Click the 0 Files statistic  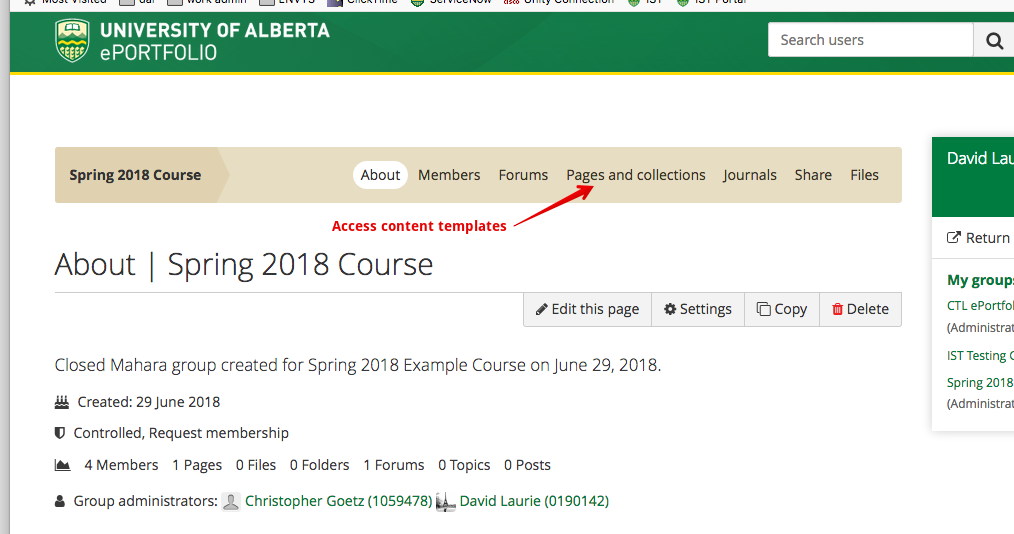pos(255,465)
